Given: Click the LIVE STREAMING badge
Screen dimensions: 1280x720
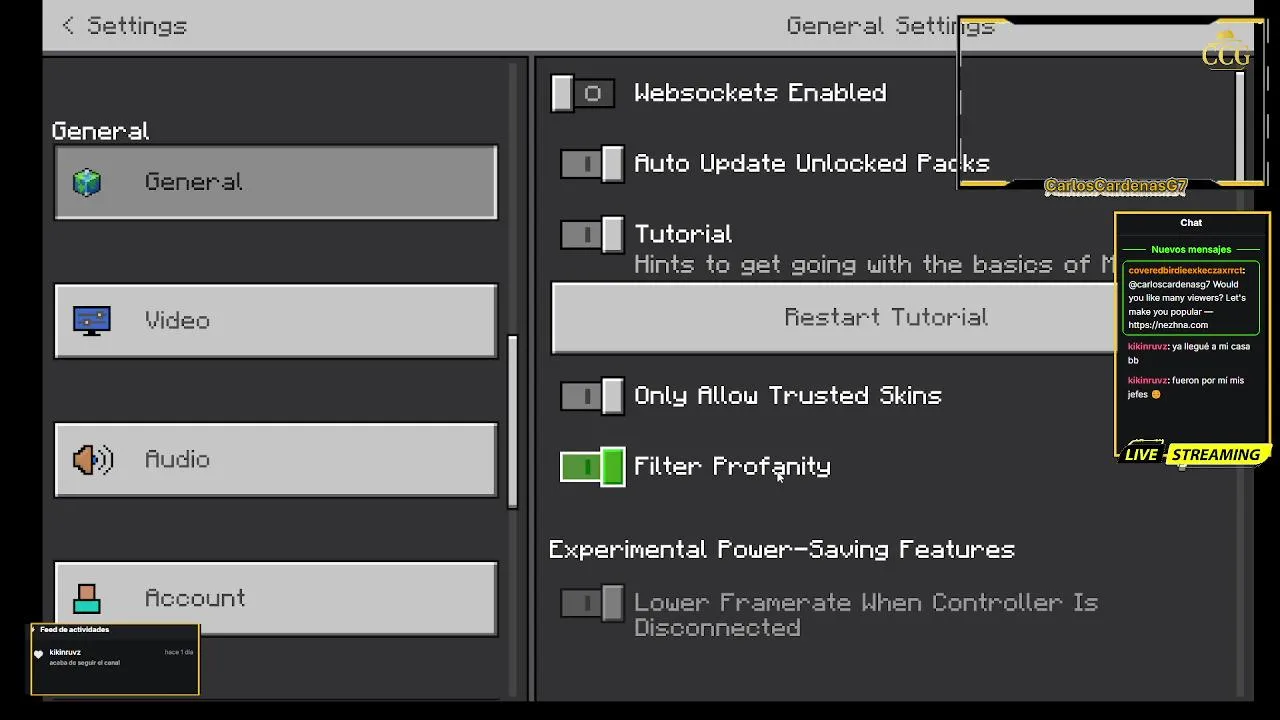Looking at the screenshot, I should 1192,454.
